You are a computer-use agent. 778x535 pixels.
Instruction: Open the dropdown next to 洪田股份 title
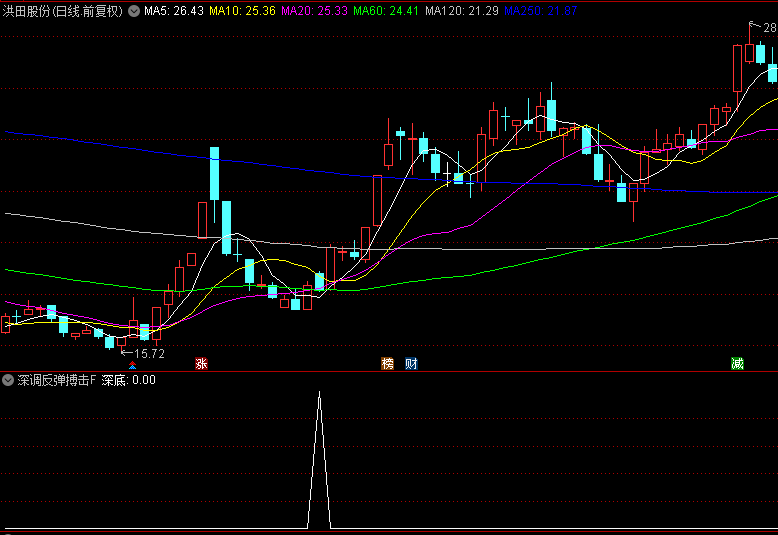(x=134, y=11)
